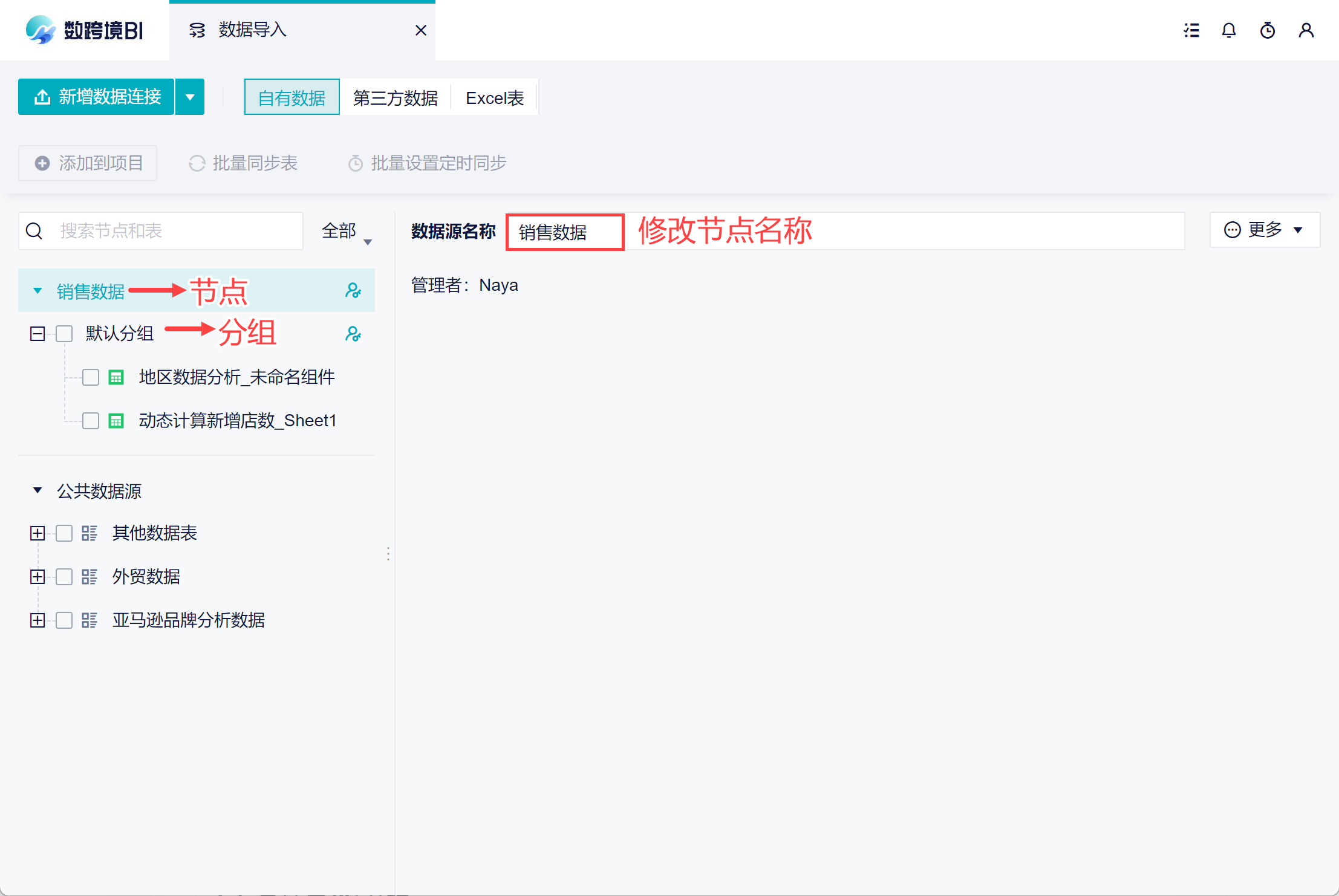Select the 其他数据表 checkbox
Viewport: 1339px width, 896px height.
[64, 533]
